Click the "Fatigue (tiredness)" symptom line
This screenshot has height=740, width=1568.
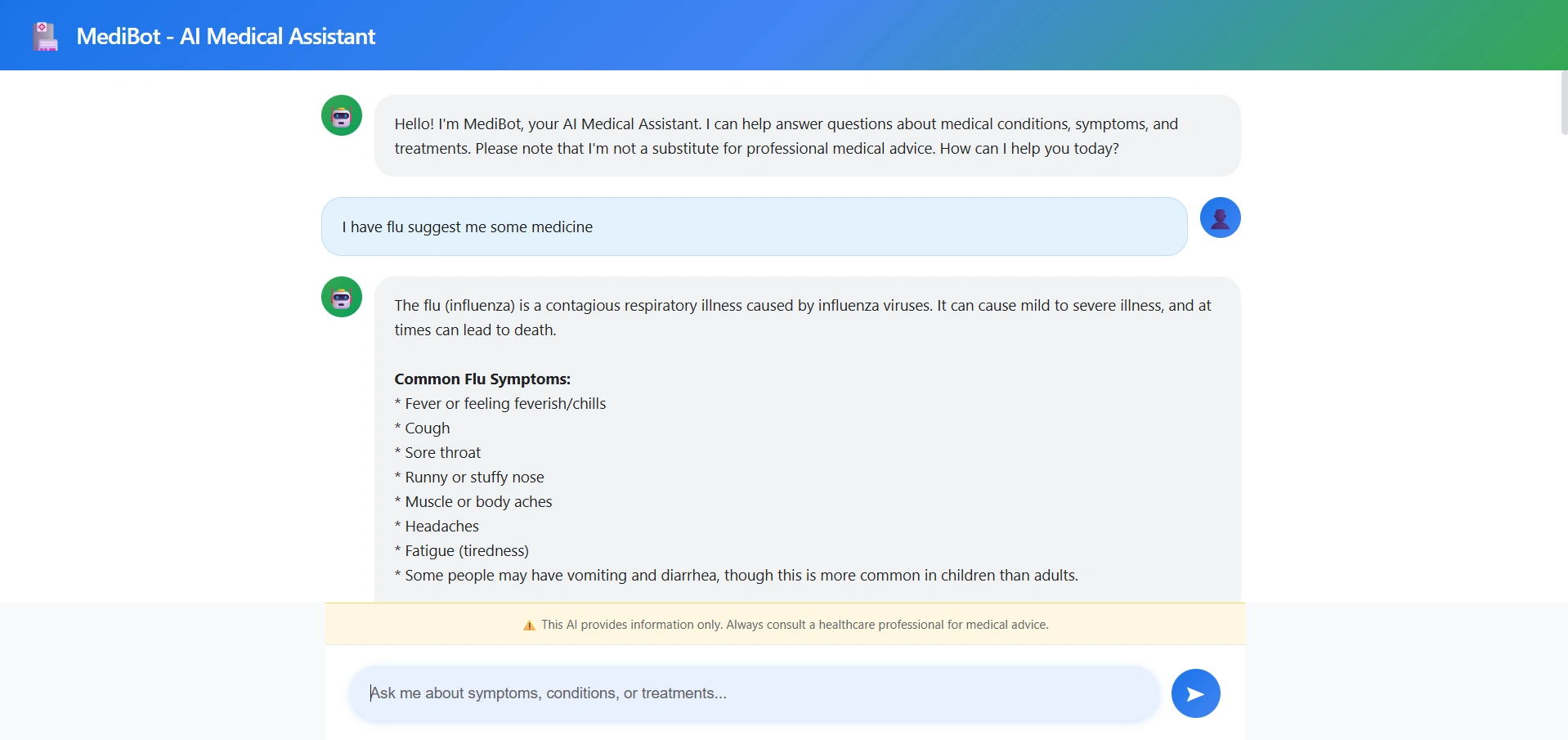click(x=466, y=551)
